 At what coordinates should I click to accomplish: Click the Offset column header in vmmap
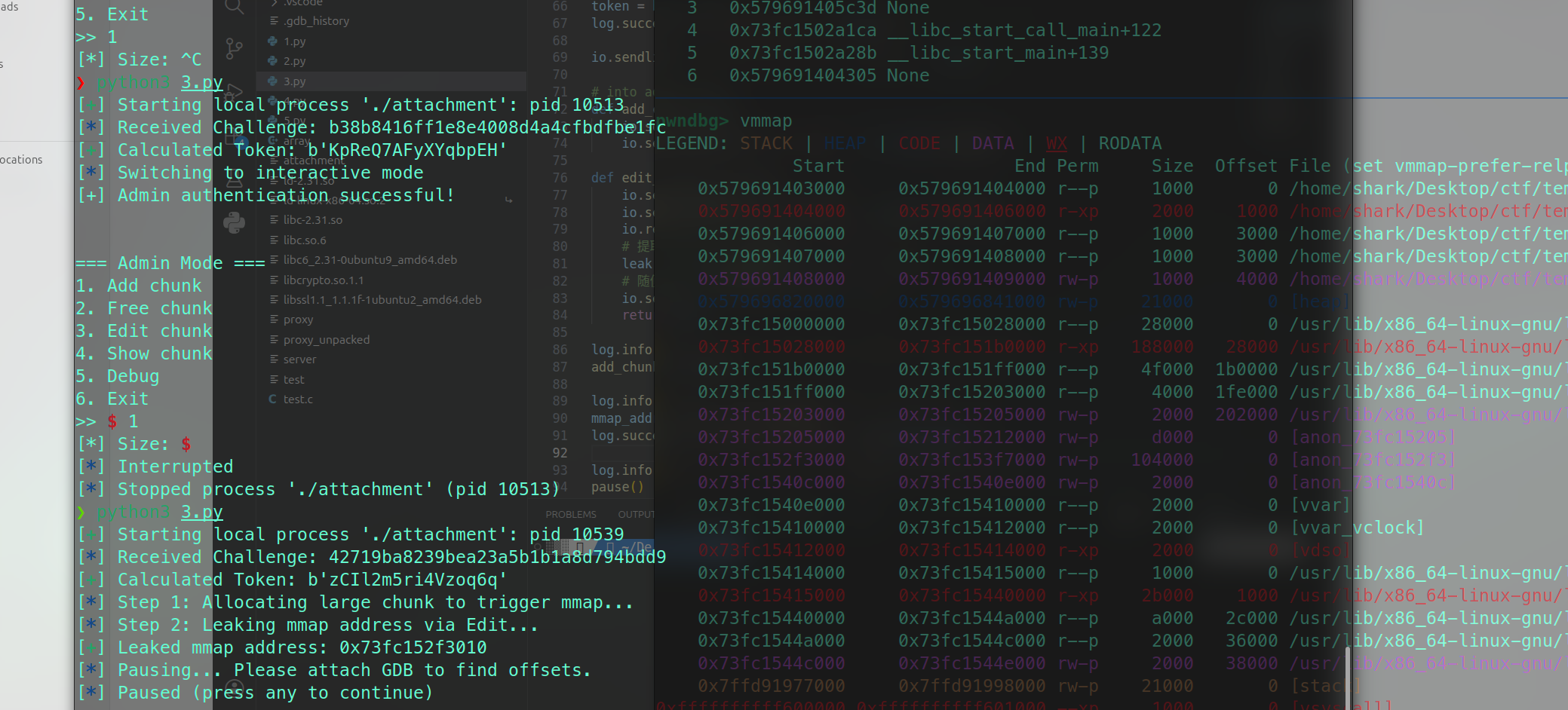pyautogui.click(x=1246, y=166)
